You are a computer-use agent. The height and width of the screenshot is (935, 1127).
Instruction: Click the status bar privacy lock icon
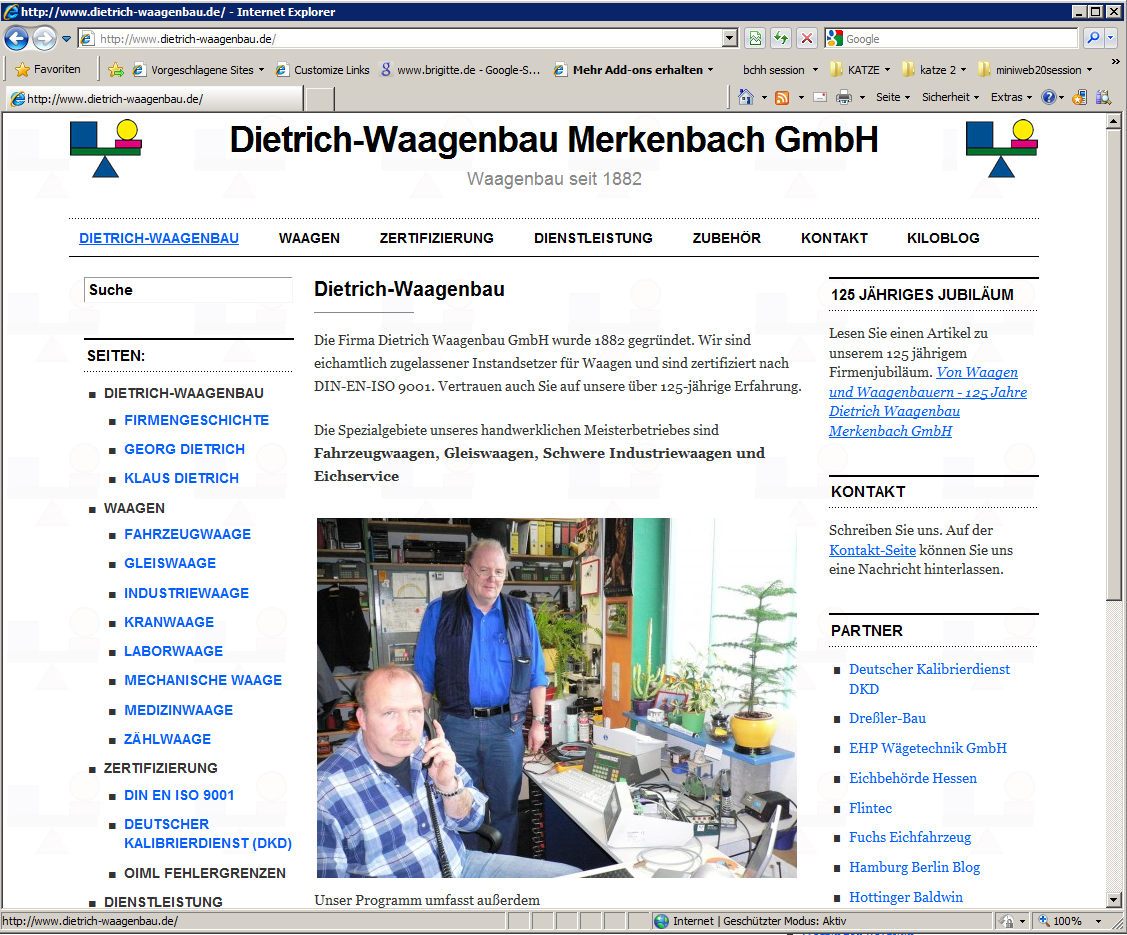tap(1007, 921)
